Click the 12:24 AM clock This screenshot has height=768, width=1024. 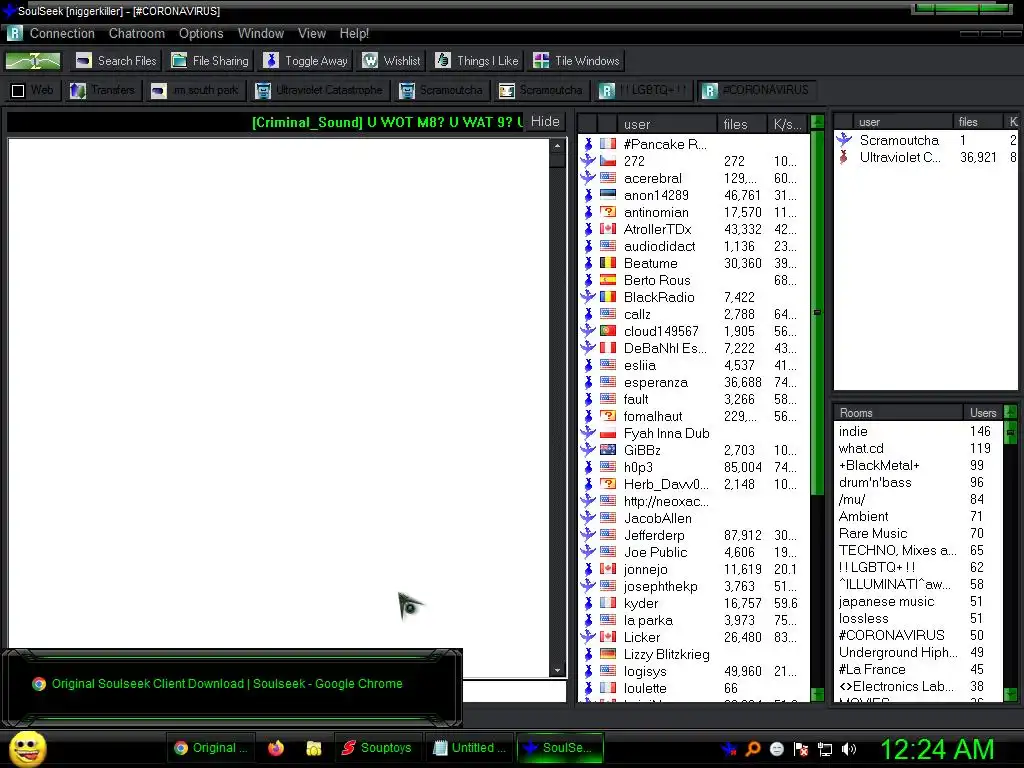(x=937, y=749)
